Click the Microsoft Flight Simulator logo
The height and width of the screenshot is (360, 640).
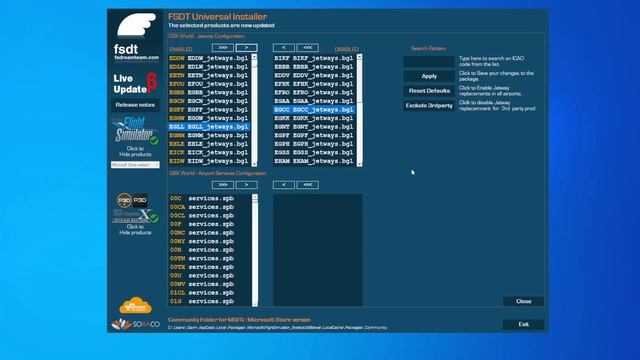point(135,131)
